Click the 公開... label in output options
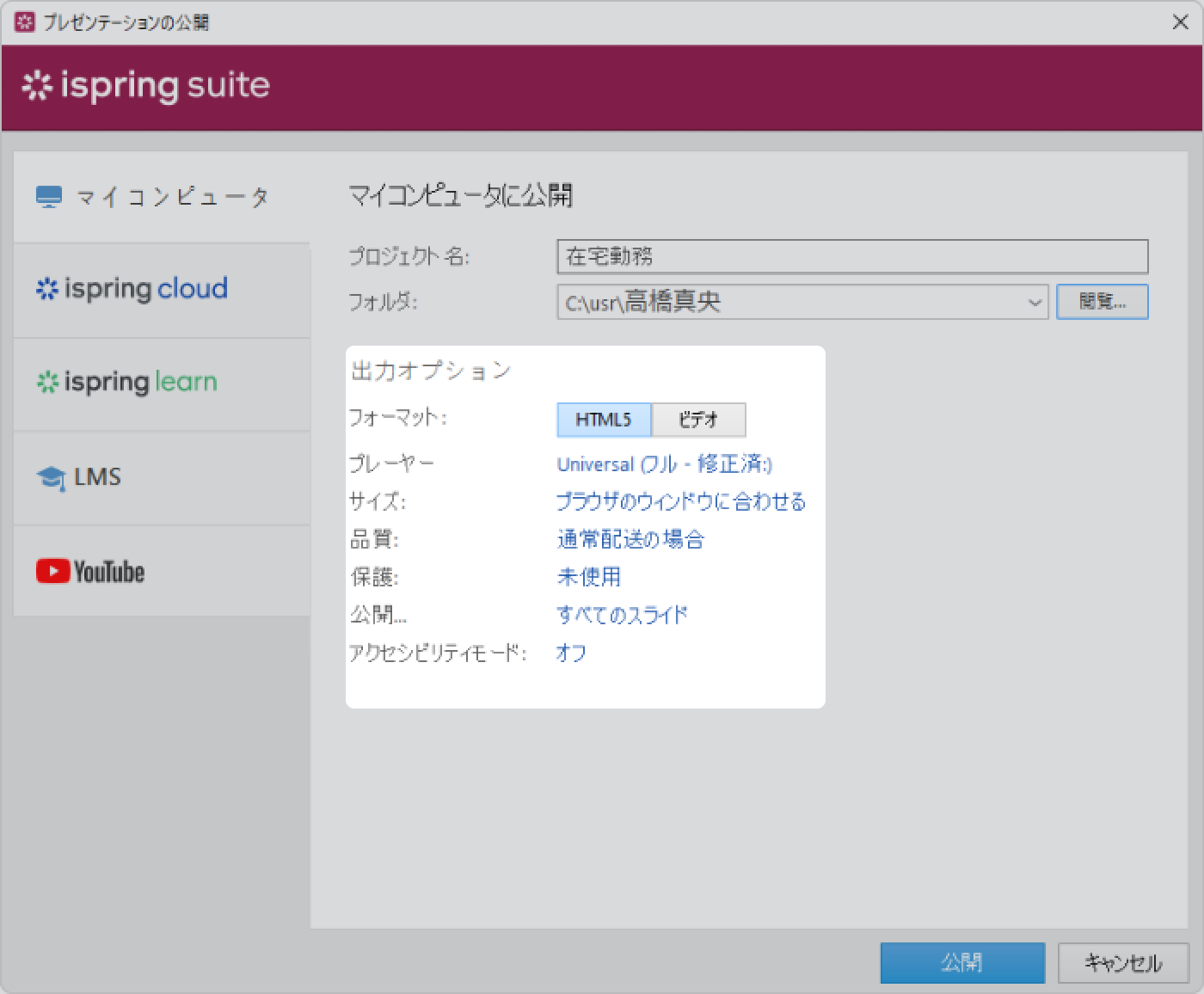1204x994 pixels. click(378, 615)
